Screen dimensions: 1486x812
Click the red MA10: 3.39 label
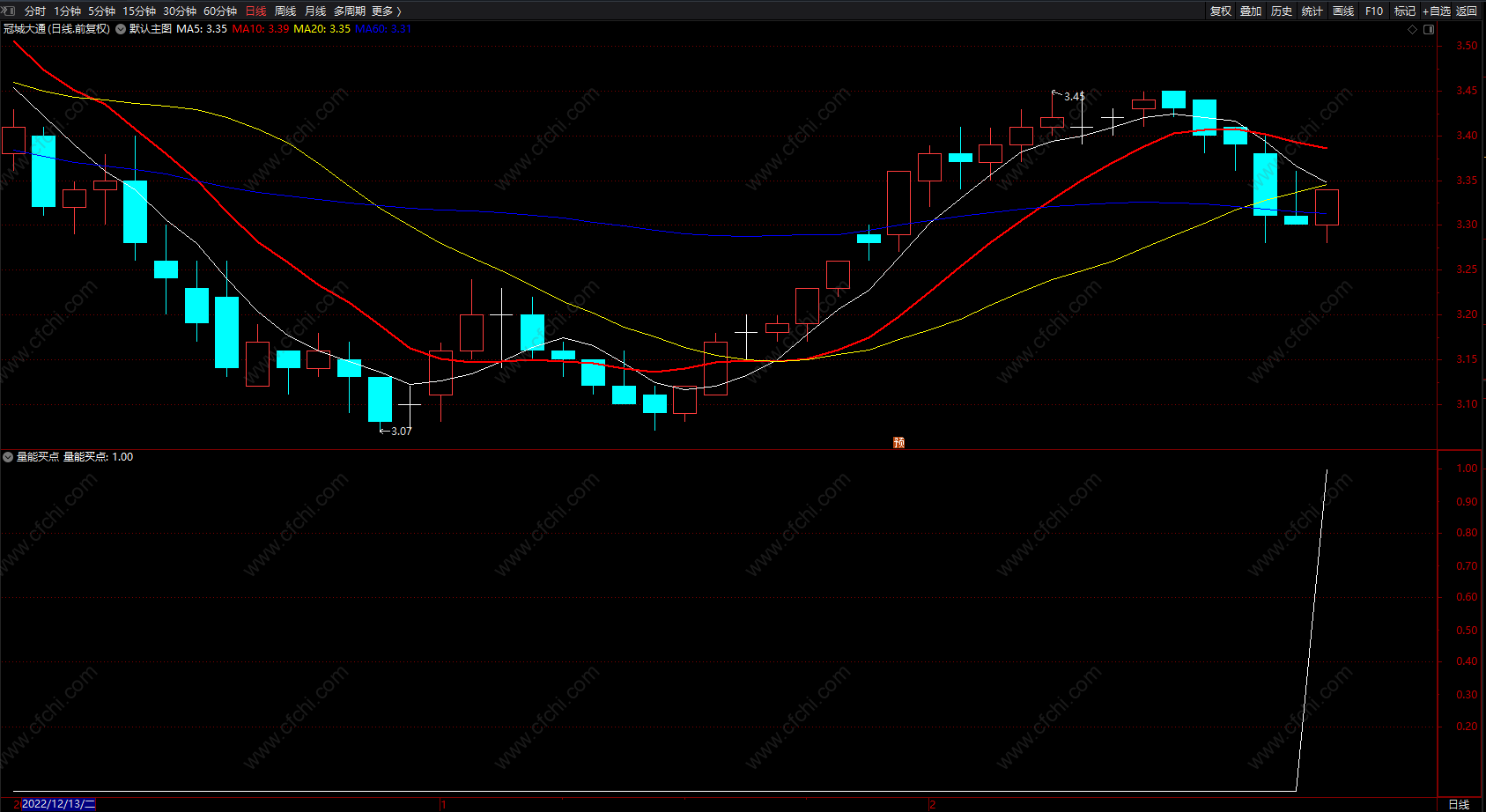pyautogui.click(x=261, y=29)
